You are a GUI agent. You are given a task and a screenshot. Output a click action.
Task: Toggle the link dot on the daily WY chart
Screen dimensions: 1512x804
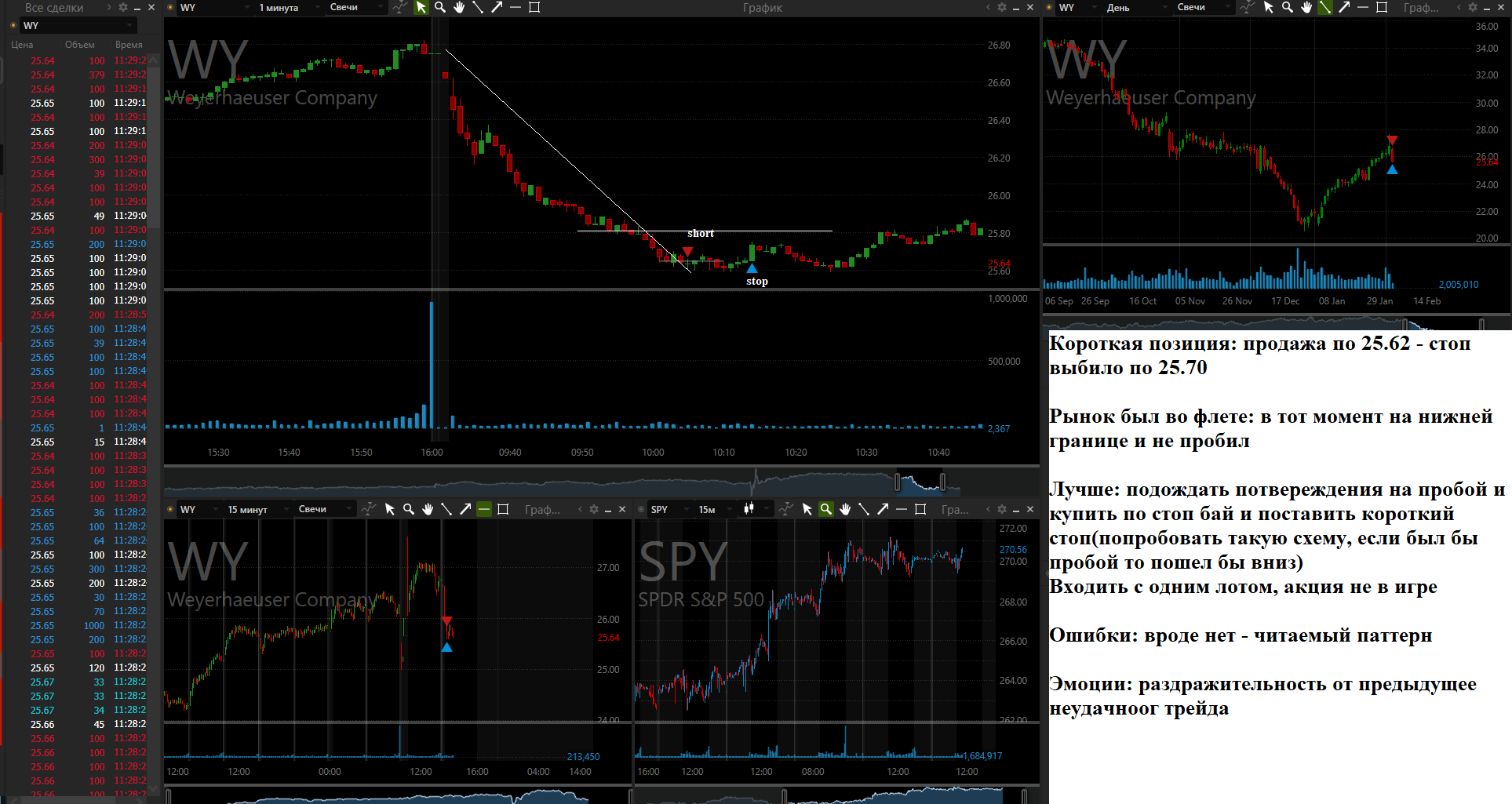click(x=1049, y=7)
